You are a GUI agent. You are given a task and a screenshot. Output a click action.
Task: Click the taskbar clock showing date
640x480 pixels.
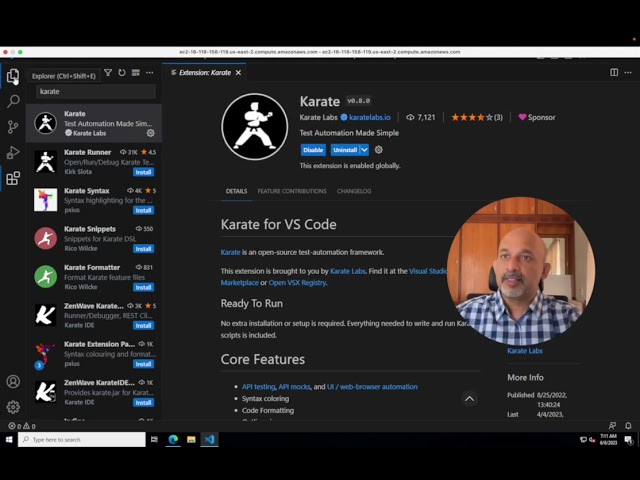(609, 440)
